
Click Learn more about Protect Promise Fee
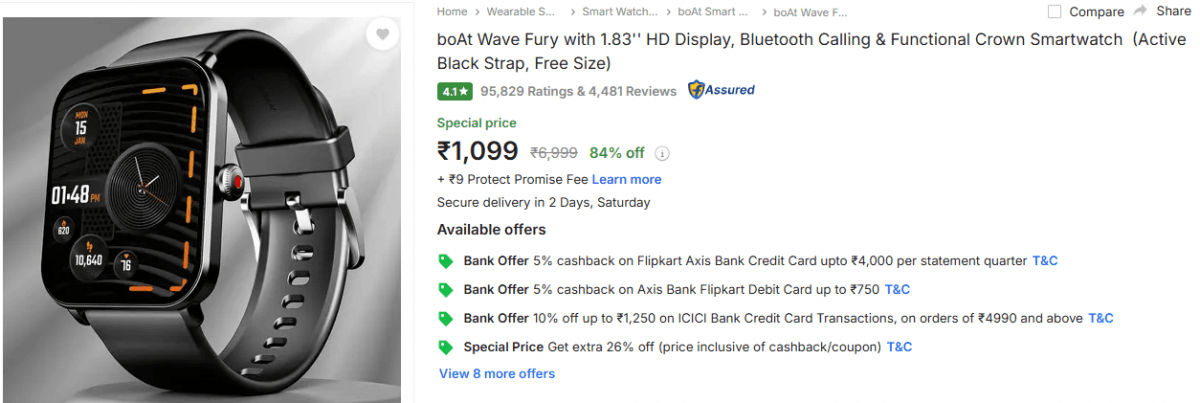[x=626, y=180]
